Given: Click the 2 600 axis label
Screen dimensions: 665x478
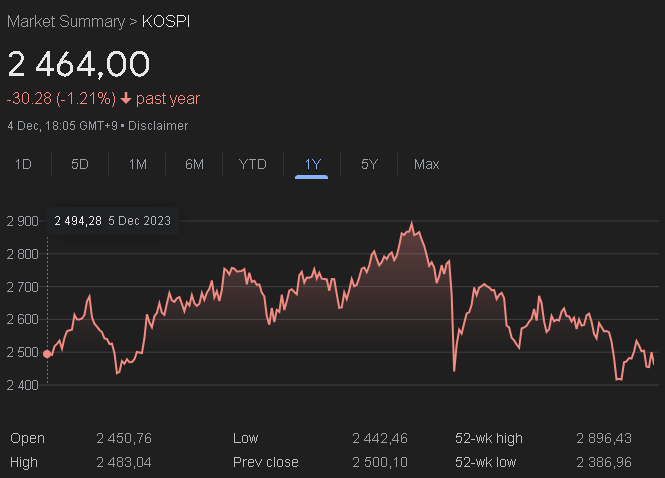Looking at the screenshot, I should pyautogui.click(x=22, y=319).
